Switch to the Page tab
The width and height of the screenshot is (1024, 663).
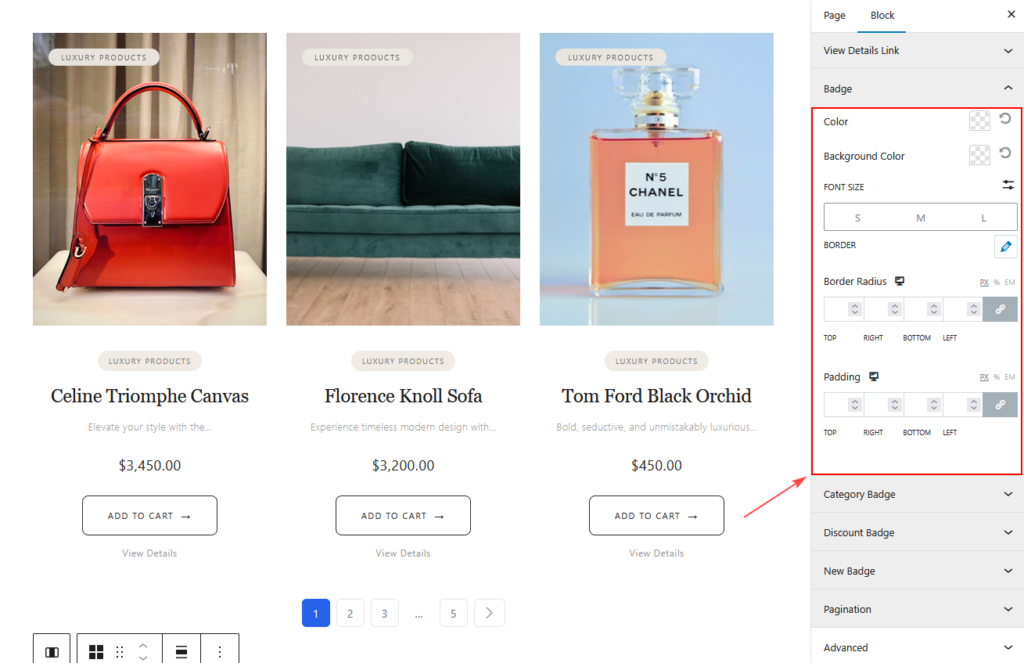pos(834,15)
